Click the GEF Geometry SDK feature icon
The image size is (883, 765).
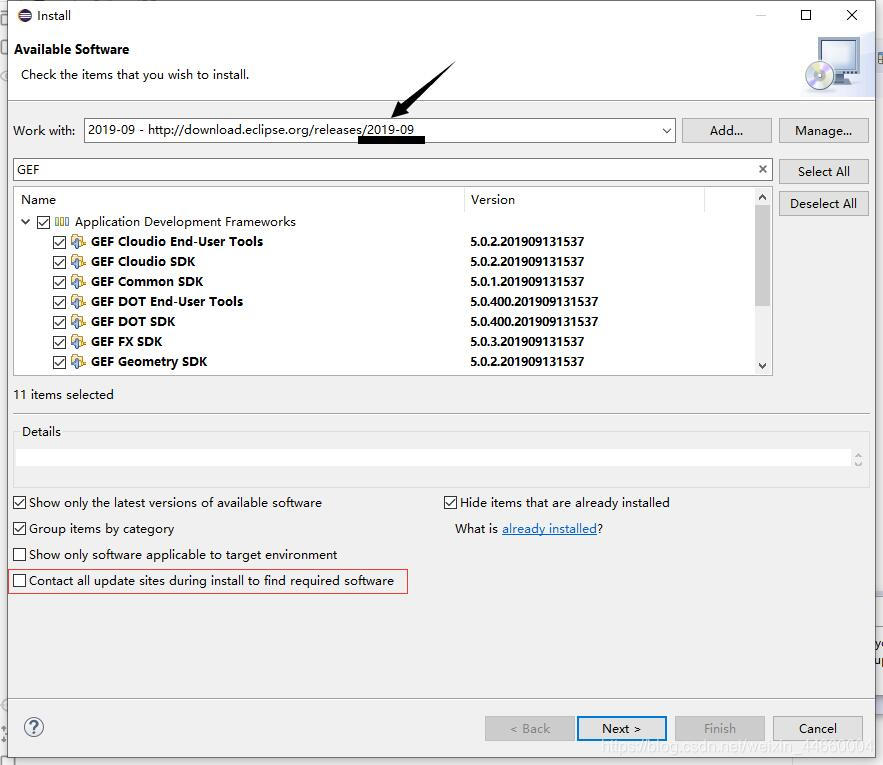pos(78,361)
